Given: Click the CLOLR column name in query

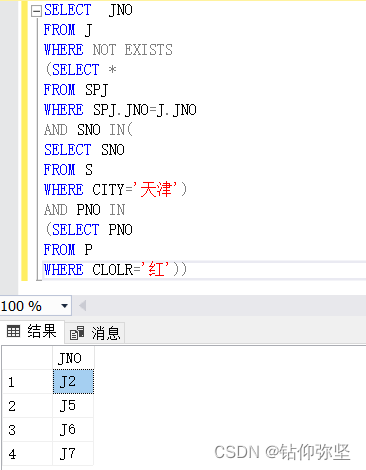Looking at the screenshot, I should pos(112,270).
